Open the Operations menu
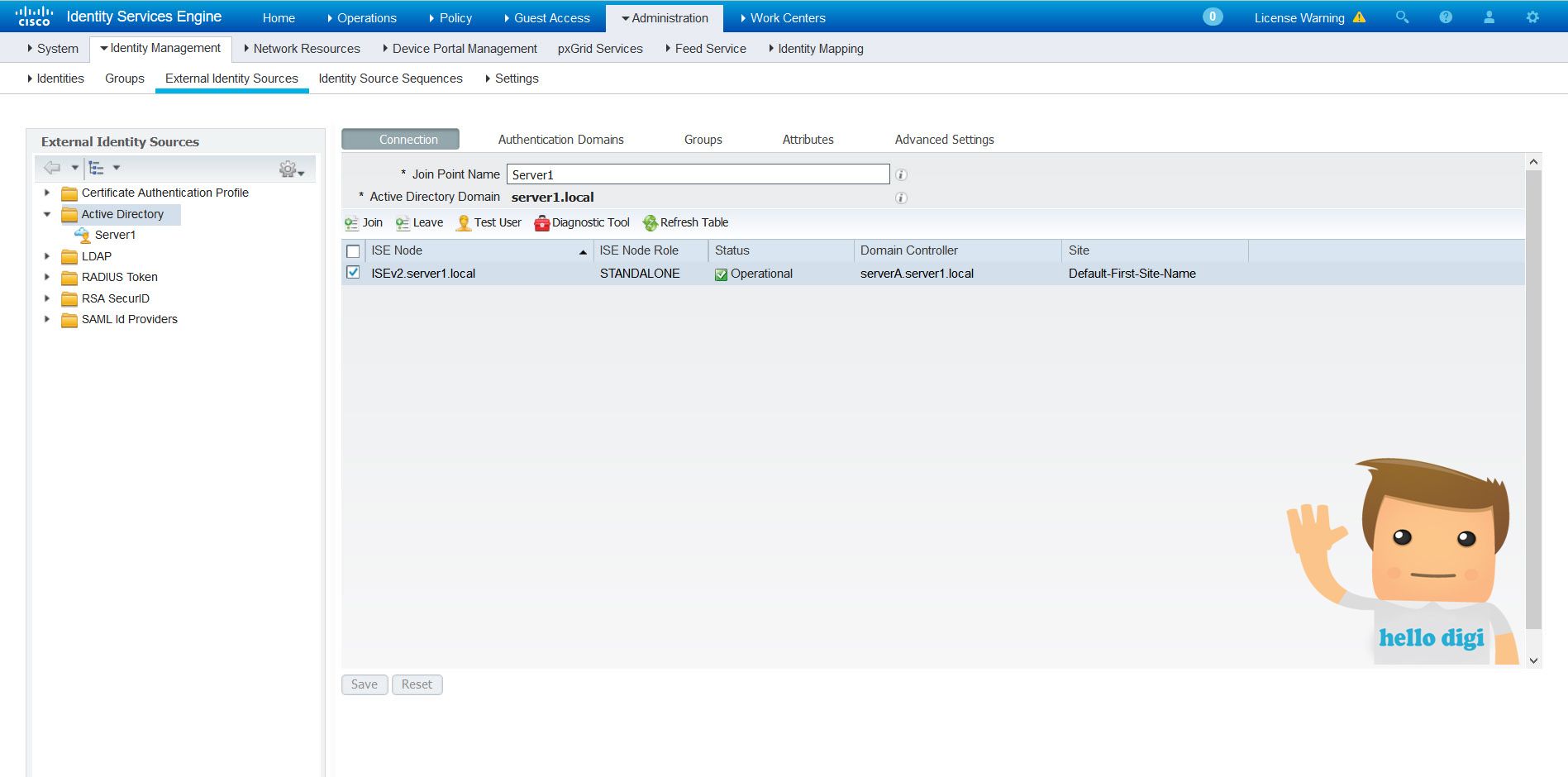Viewport: 1568px width, 777px height. pos(362,18)
